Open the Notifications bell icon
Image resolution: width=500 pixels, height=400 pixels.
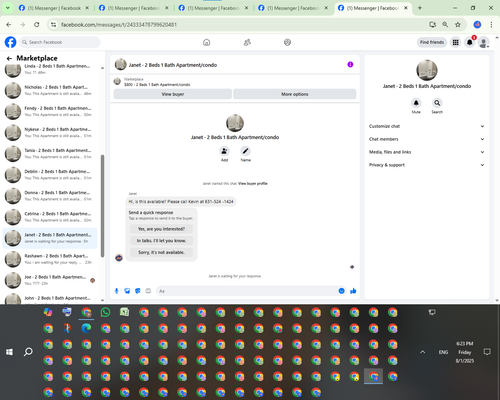click(470, 42)
